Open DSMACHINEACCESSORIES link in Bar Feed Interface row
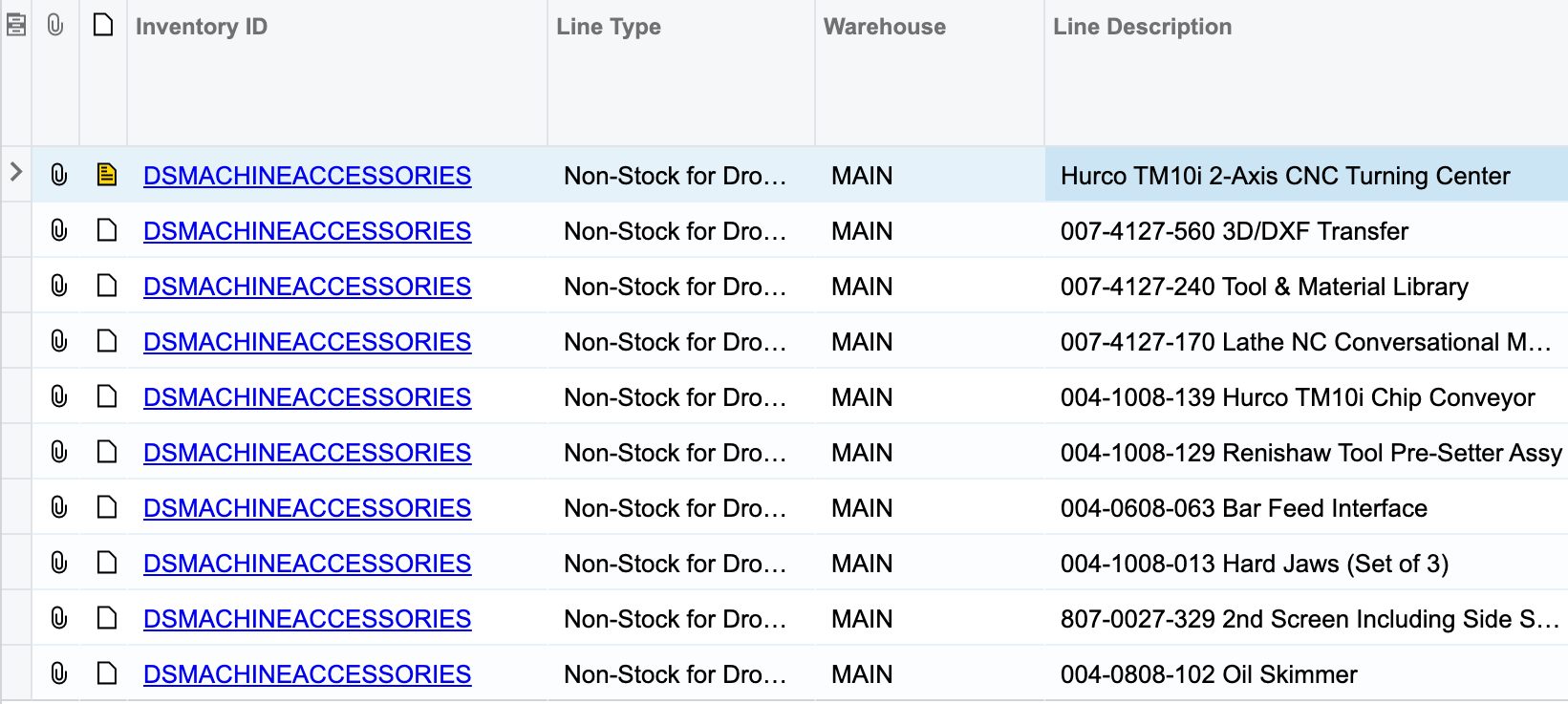Viewport: 1568px width, 704px height. coord(307,508)
